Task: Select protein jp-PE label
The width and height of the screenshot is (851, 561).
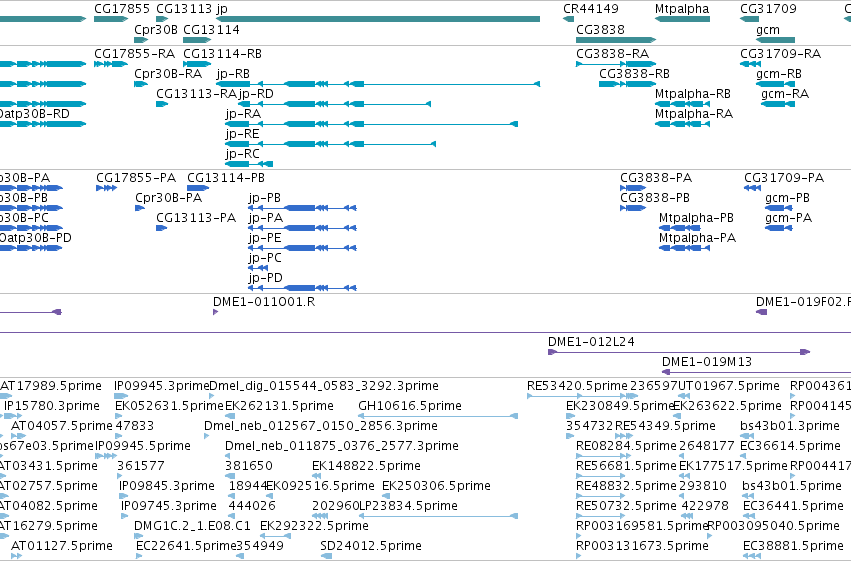Action: coord(265,239)
